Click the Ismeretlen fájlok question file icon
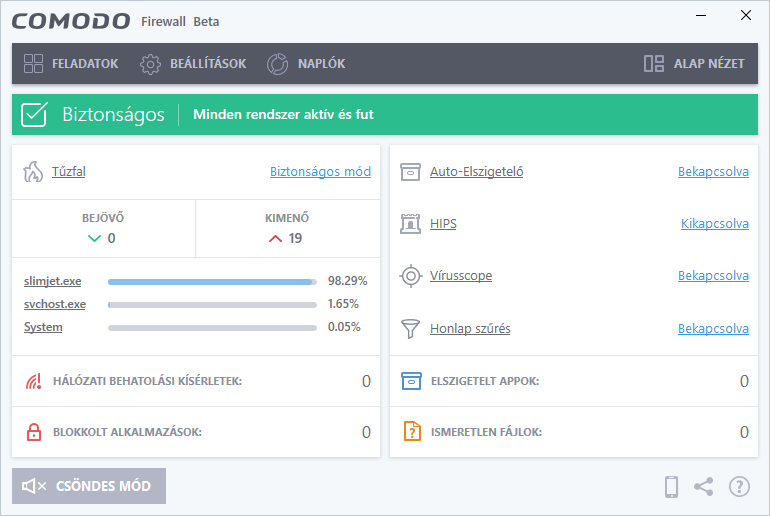Screen dimensions: 770x516 tap(412, 432)
